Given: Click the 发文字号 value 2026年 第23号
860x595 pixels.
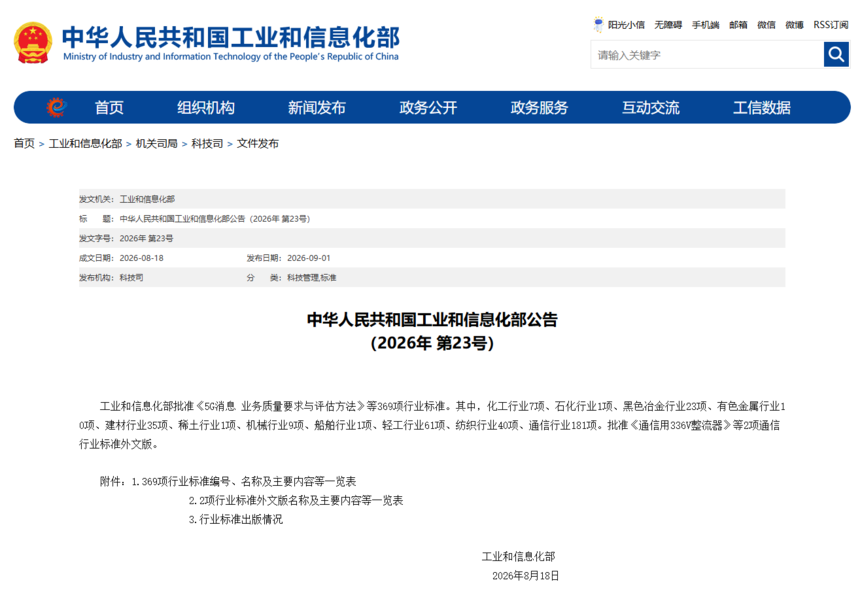Looking at the screenshot, I should pos(146,239).
